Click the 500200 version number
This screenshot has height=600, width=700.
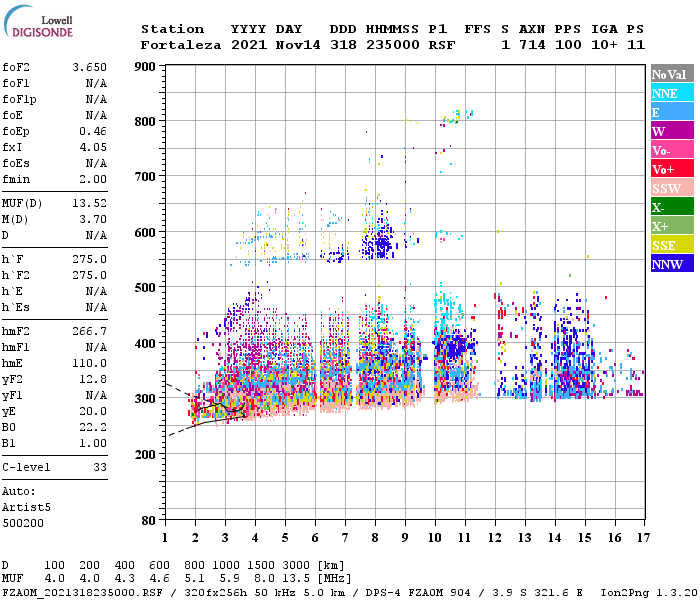point(23,523)
